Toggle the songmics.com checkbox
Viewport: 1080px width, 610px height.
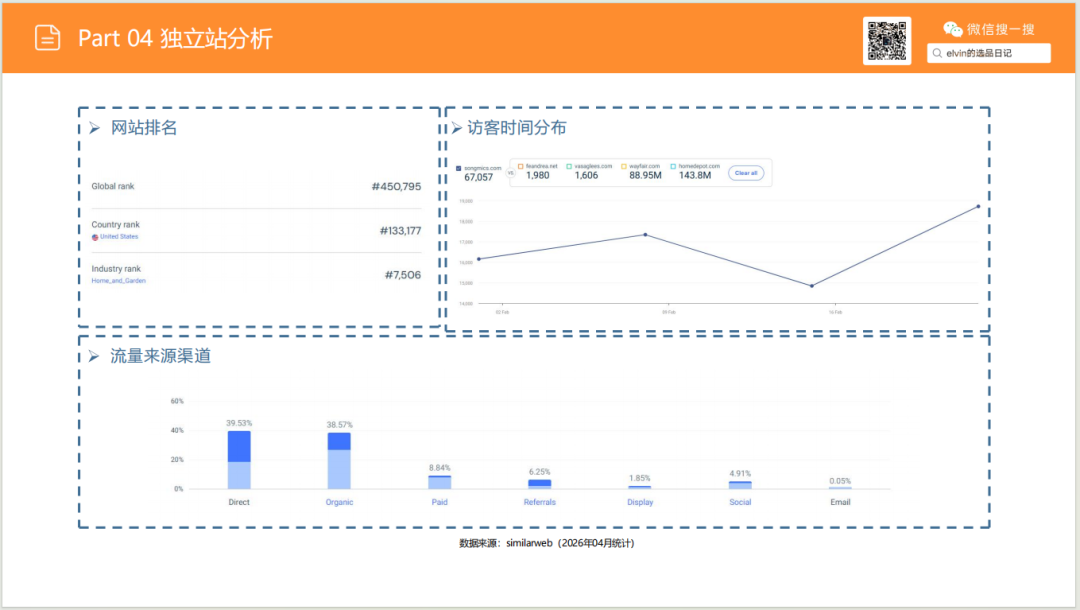(x=459, y=168)
